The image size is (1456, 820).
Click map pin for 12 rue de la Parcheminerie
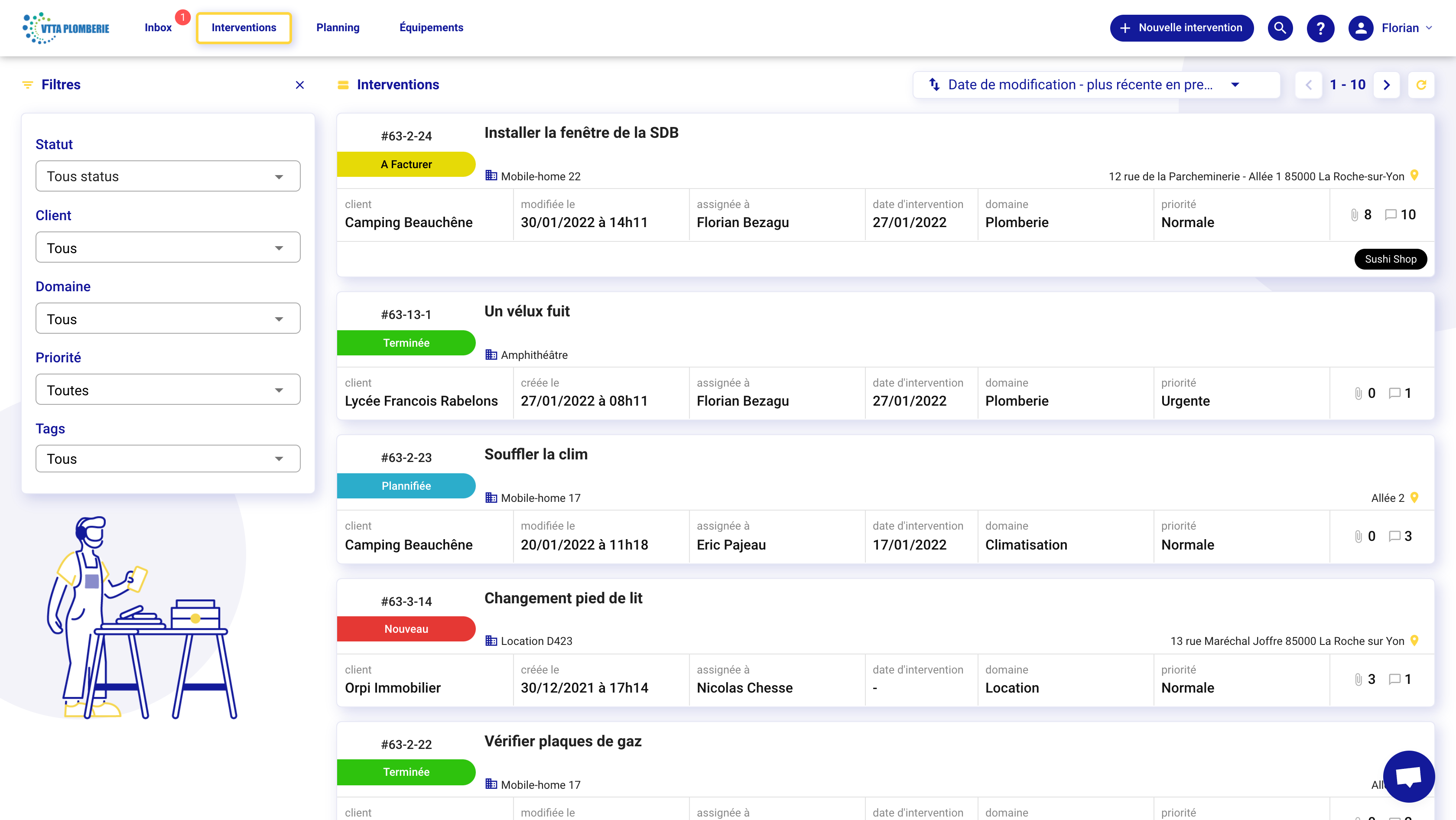pos(1415,175)
